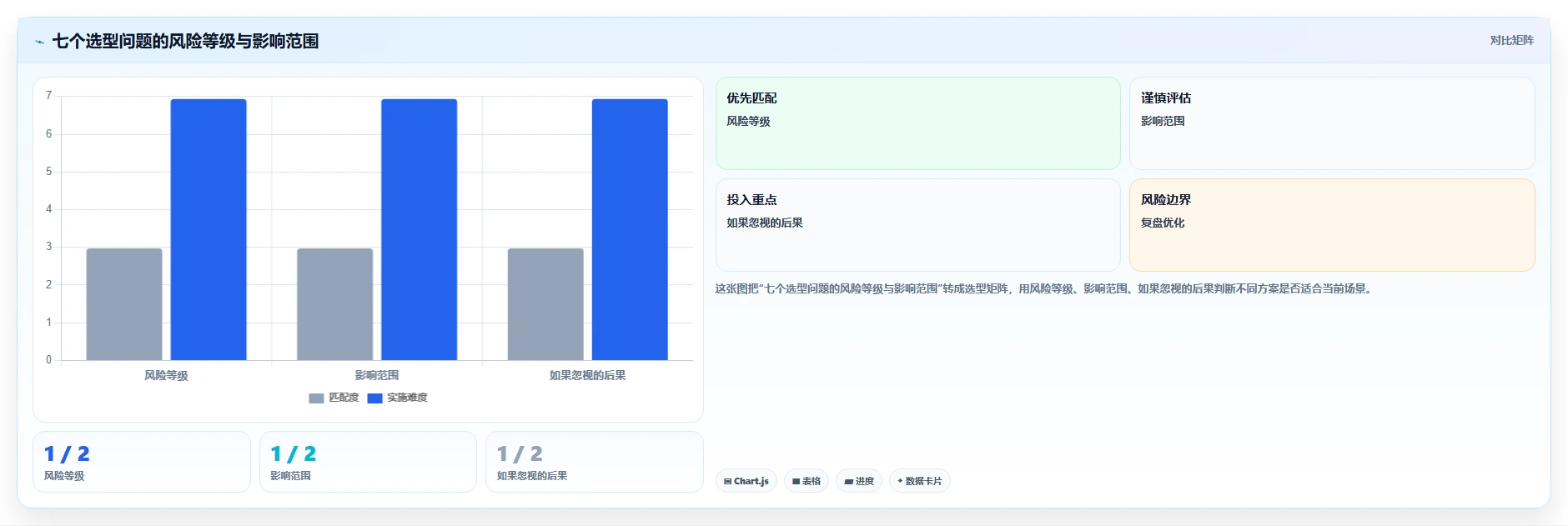This screenshot has width=1568, height=526.
Task: Open the 1 / 2 风险等级 stat card
Action: click(x=142, y=462)
